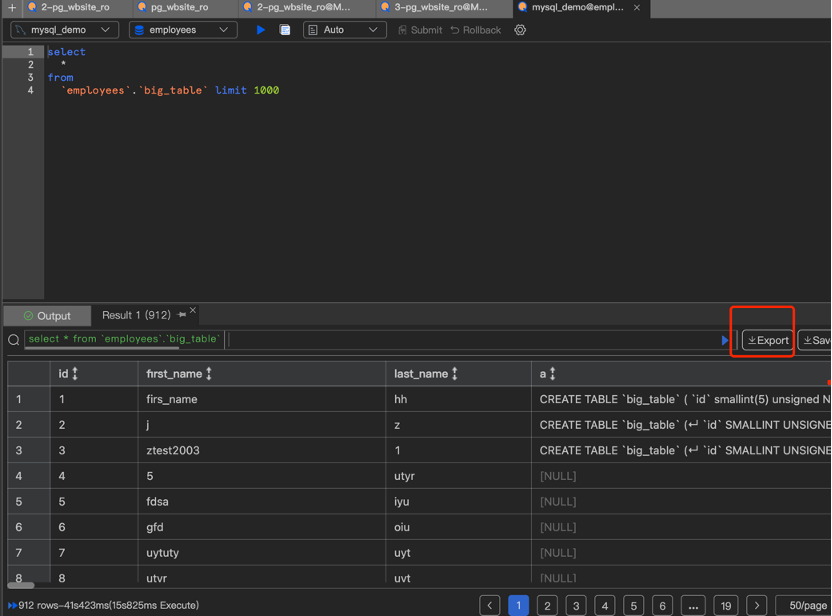Switch to the Output tab
Image resolution: width=832 pixels, height=616 pixels.
tap(47, 316)
